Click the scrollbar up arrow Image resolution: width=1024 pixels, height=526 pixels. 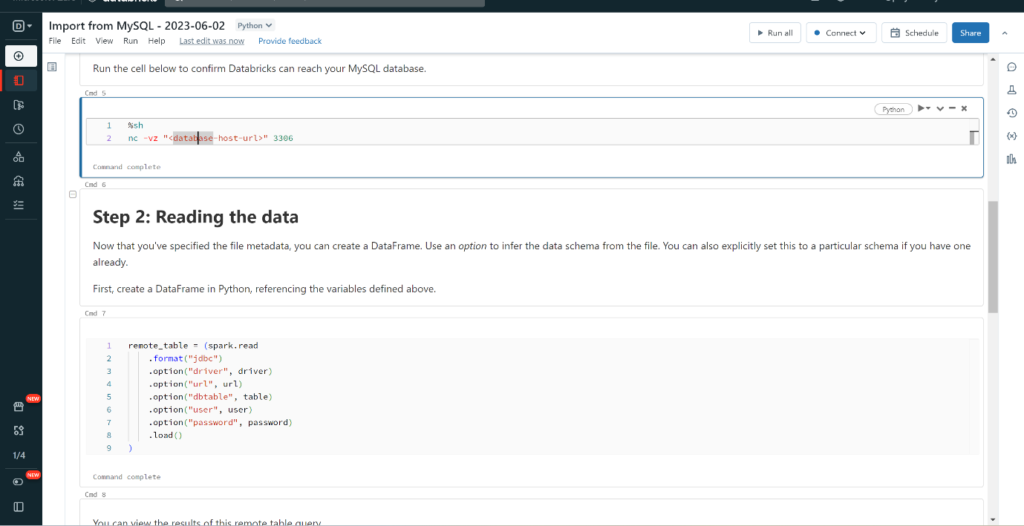[993, 60]
